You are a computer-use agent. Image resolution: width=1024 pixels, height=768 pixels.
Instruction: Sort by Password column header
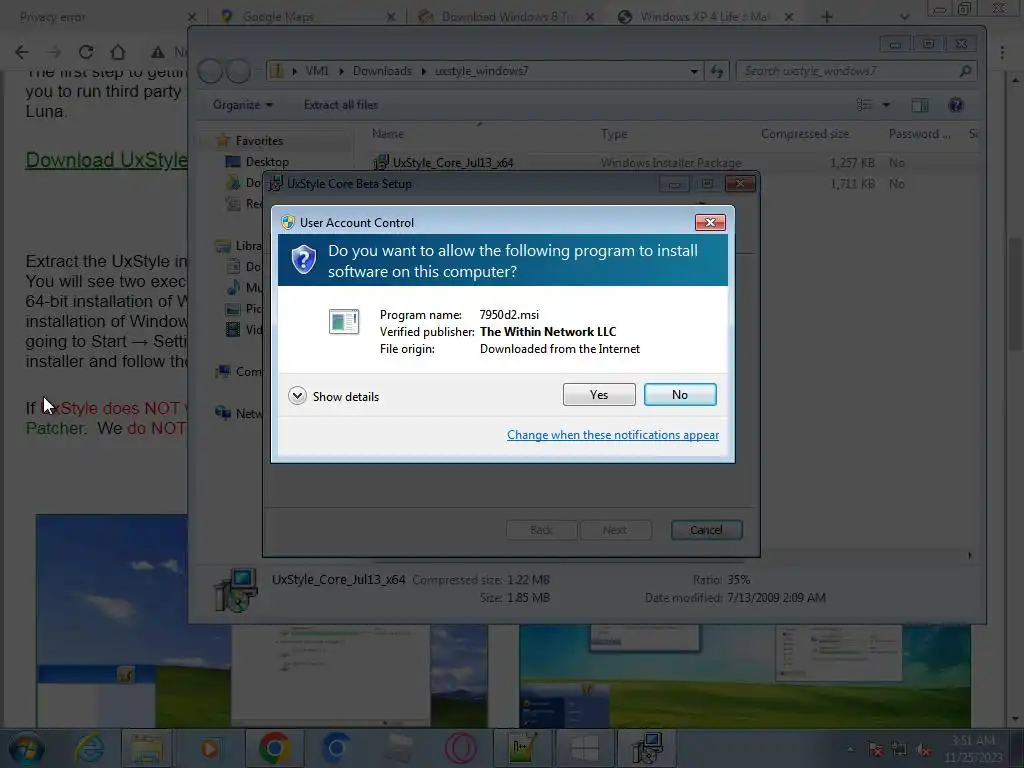(920, 134)
